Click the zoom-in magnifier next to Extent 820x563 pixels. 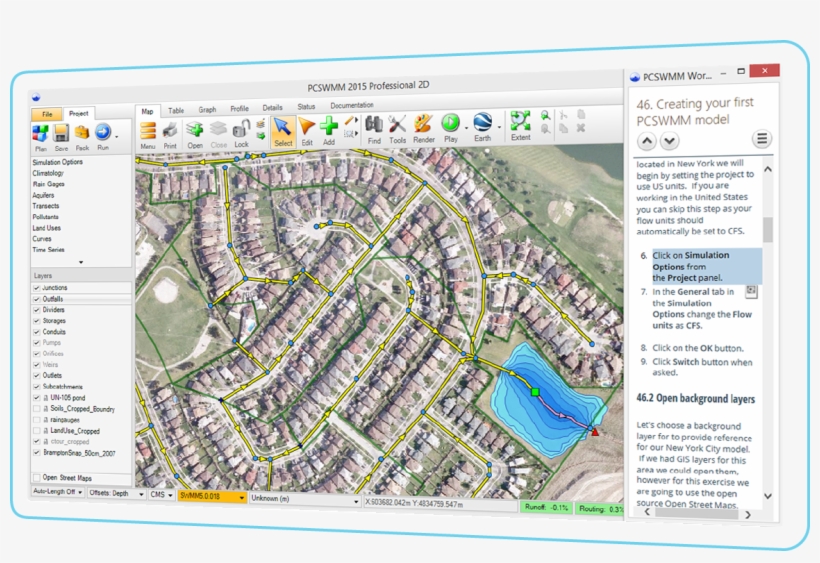pyautogui.click(x=545, y=115)
